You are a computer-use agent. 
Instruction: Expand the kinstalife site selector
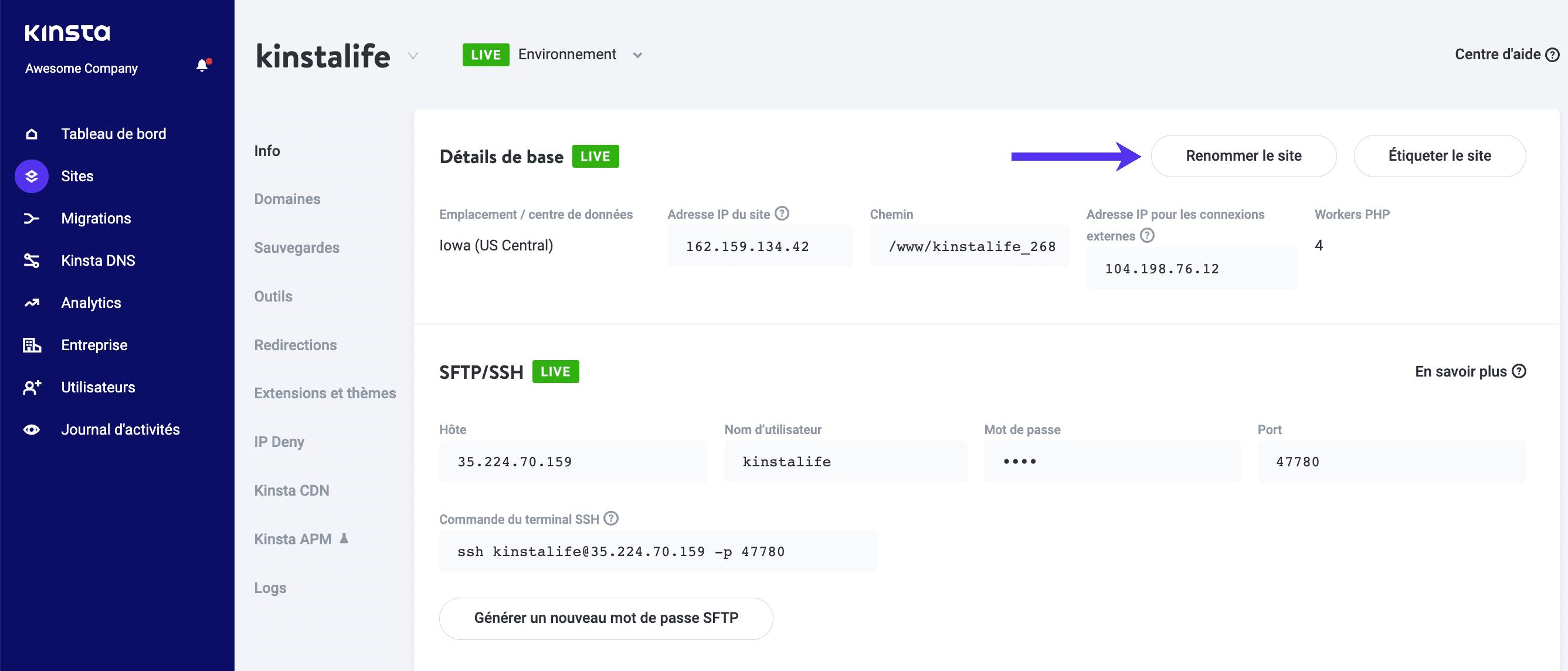point(413,56)
